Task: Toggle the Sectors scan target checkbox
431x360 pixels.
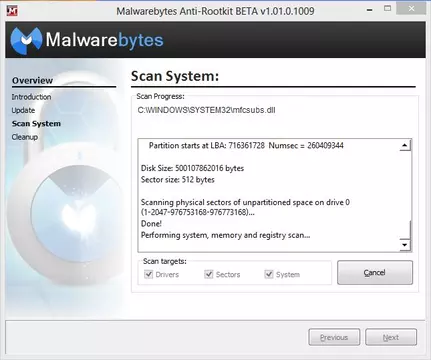Action: coord(209,274)
